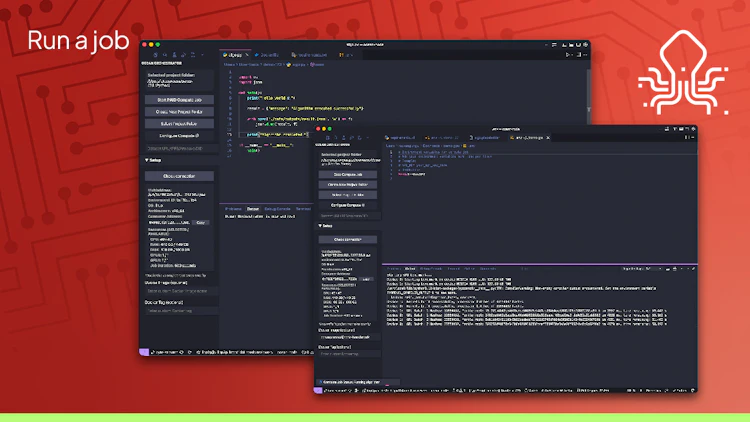Close the algo.py tab in back window

point(247,55)
